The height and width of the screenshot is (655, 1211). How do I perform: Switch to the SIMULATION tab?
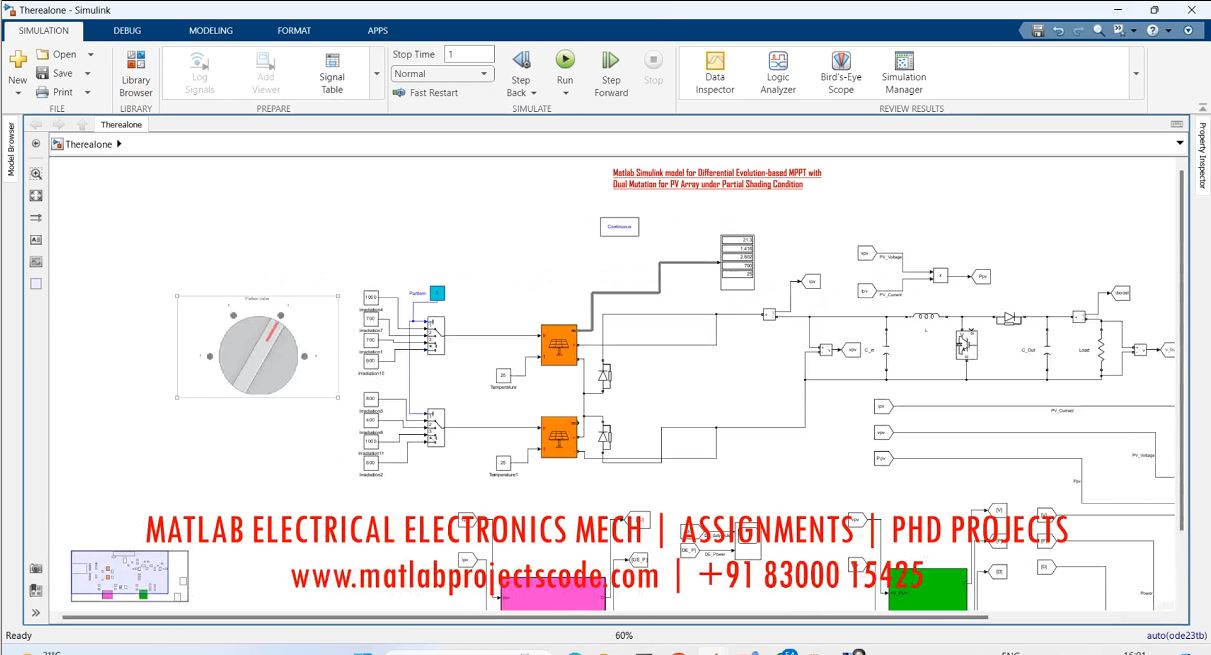[x=44, y=31]
